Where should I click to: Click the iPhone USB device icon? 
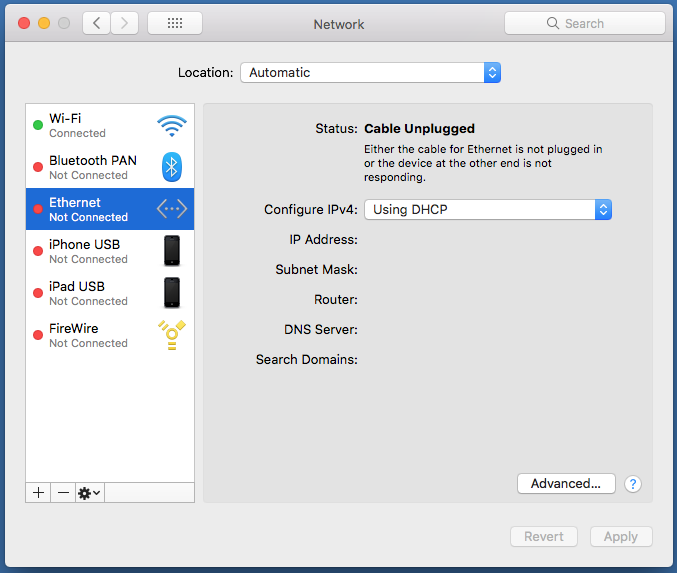(x=172, y=250)
